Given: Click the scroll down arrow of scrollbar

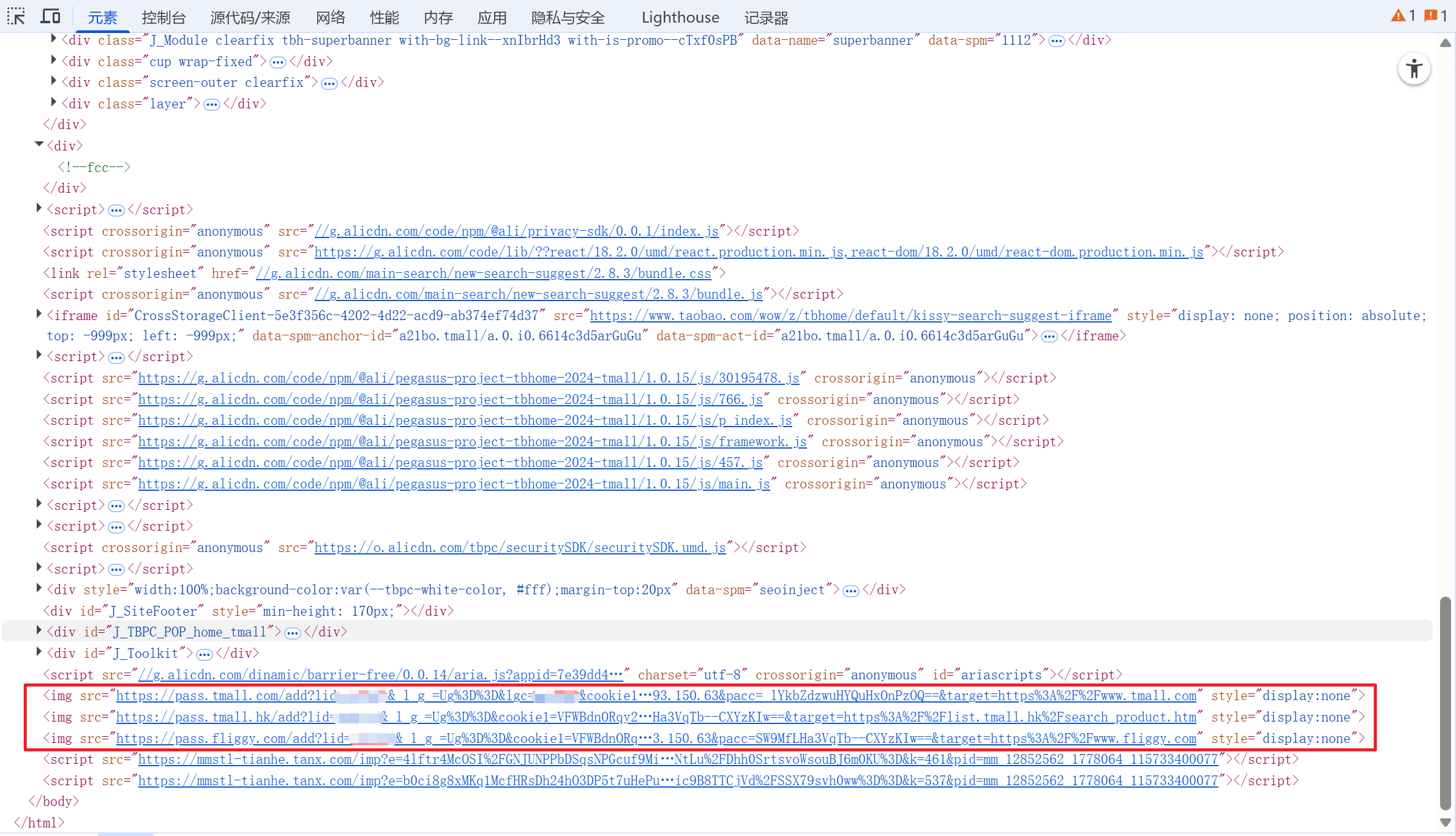Looking at the screenshot, I should pos(1446,823).
